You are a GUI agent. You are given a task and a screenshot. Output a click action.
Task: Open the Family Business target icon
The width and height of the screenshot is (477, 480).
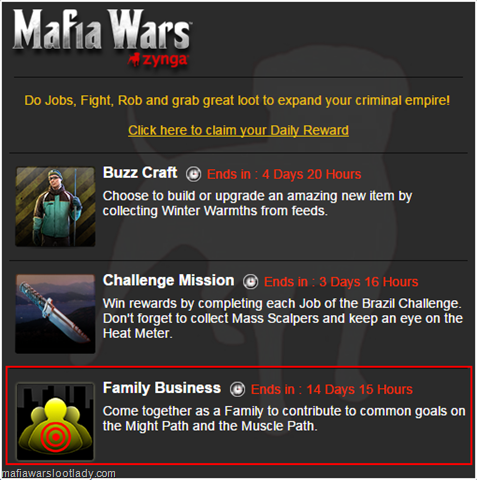click(x=55, y=422)
